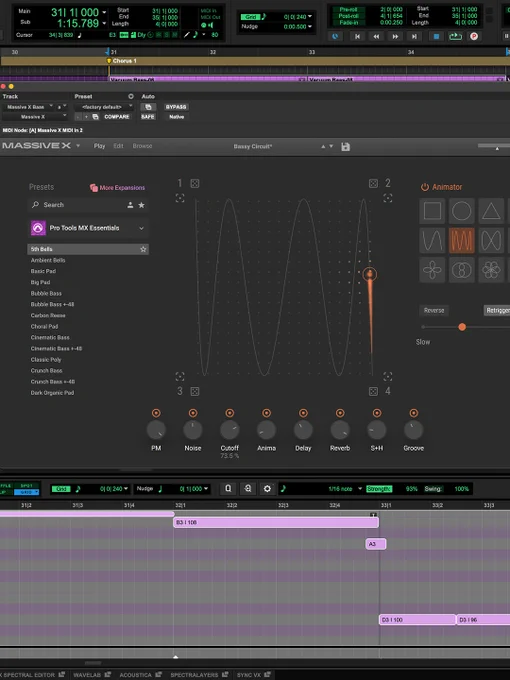Select the highlighted multi-wave Animator shape

[x=461, y=240]
